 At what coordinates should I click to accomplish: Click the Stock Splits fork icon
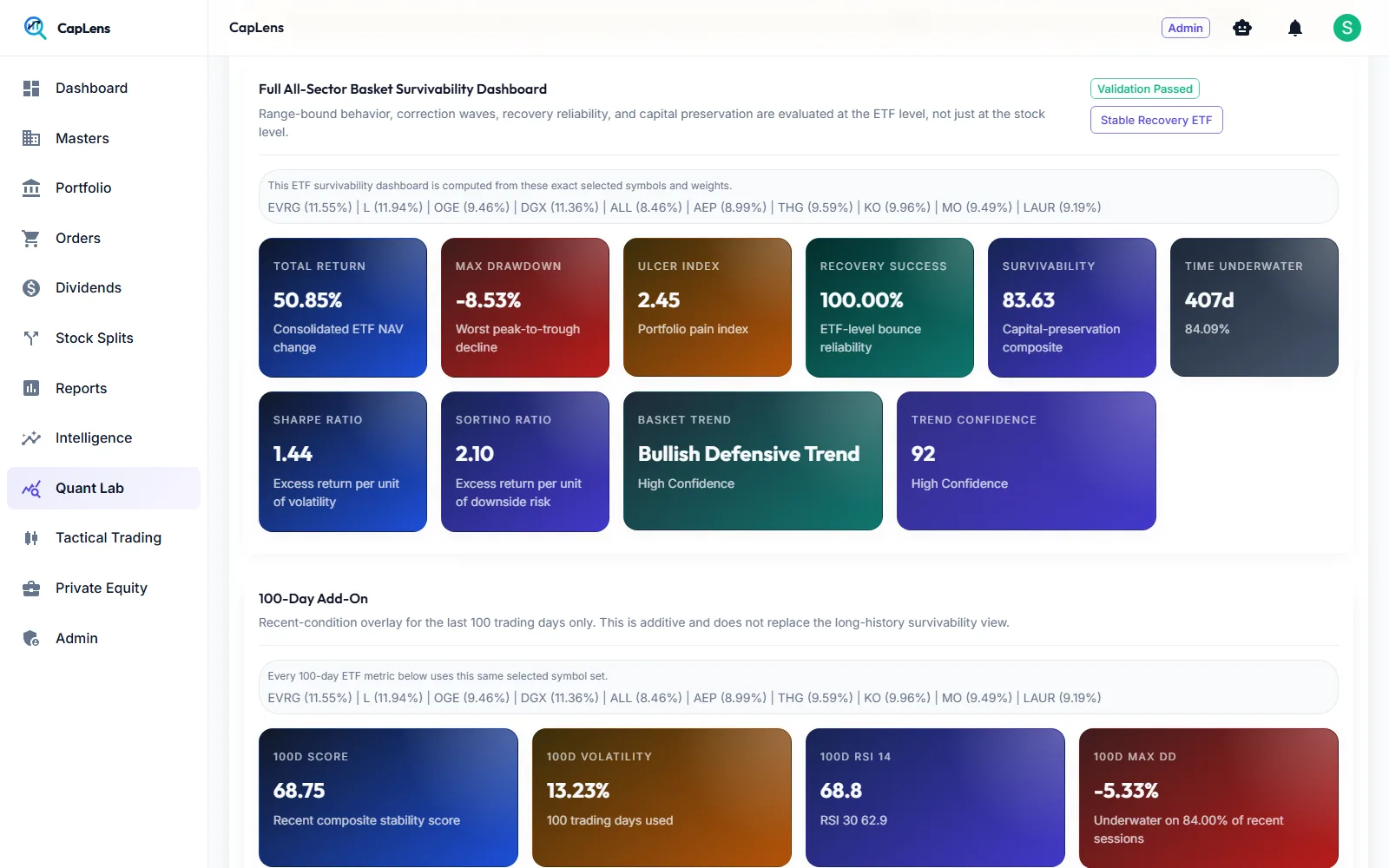pos(31,339)
